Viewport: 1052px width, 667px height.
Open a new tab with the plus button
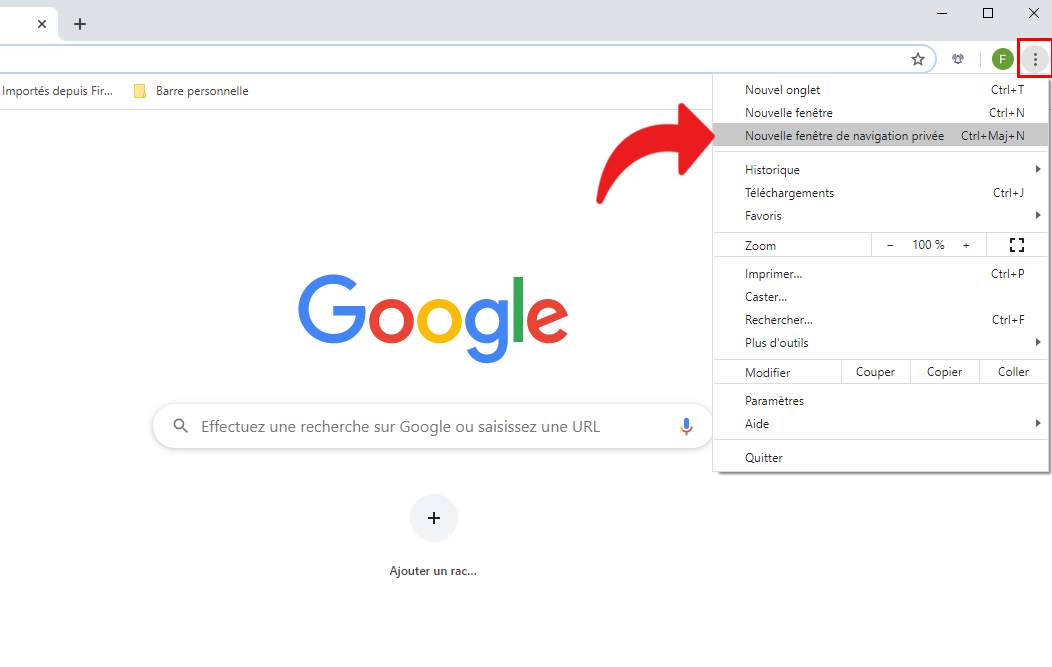coord(80,24)
